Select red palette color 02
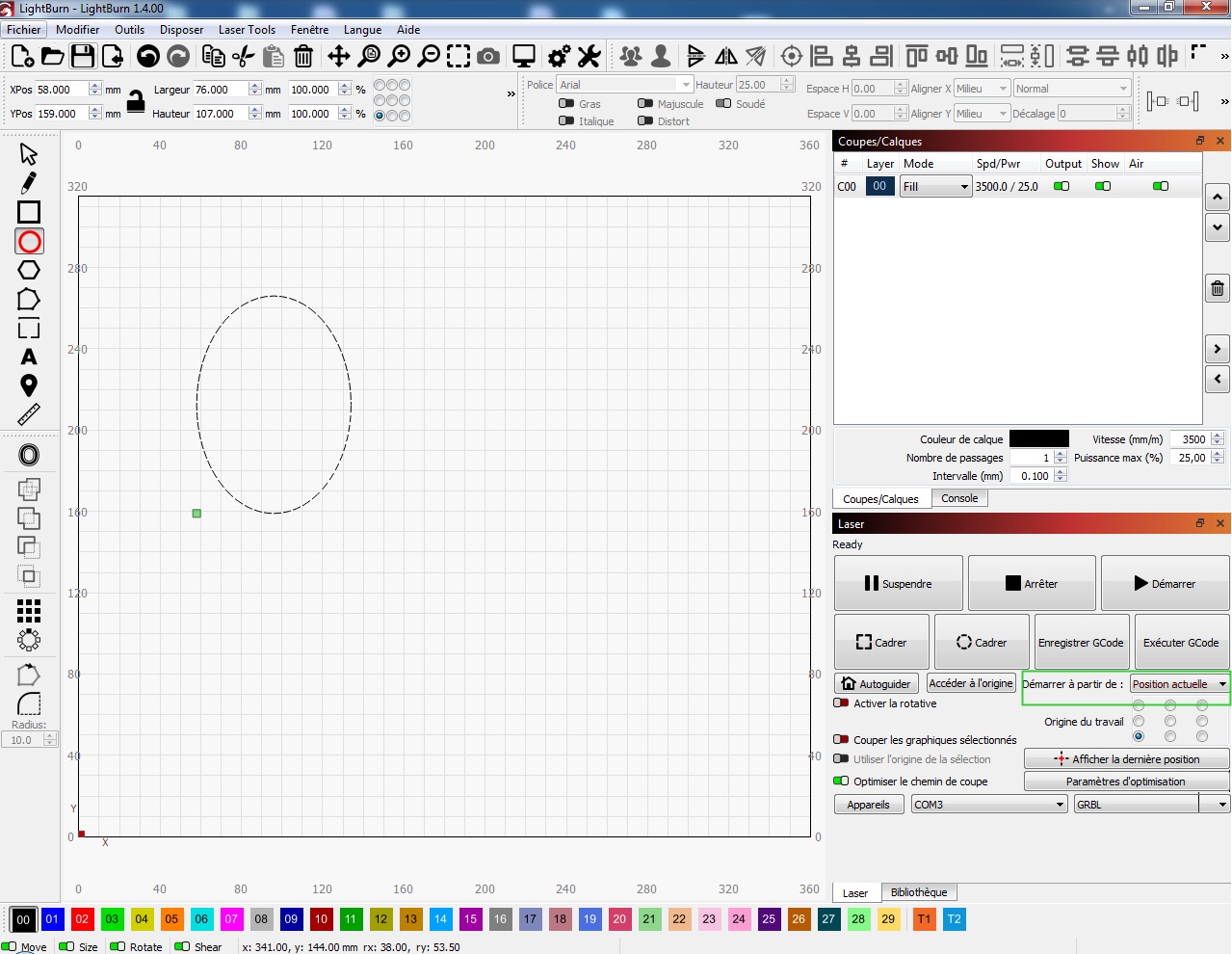 pyautogui.click(x=82, y=919)
